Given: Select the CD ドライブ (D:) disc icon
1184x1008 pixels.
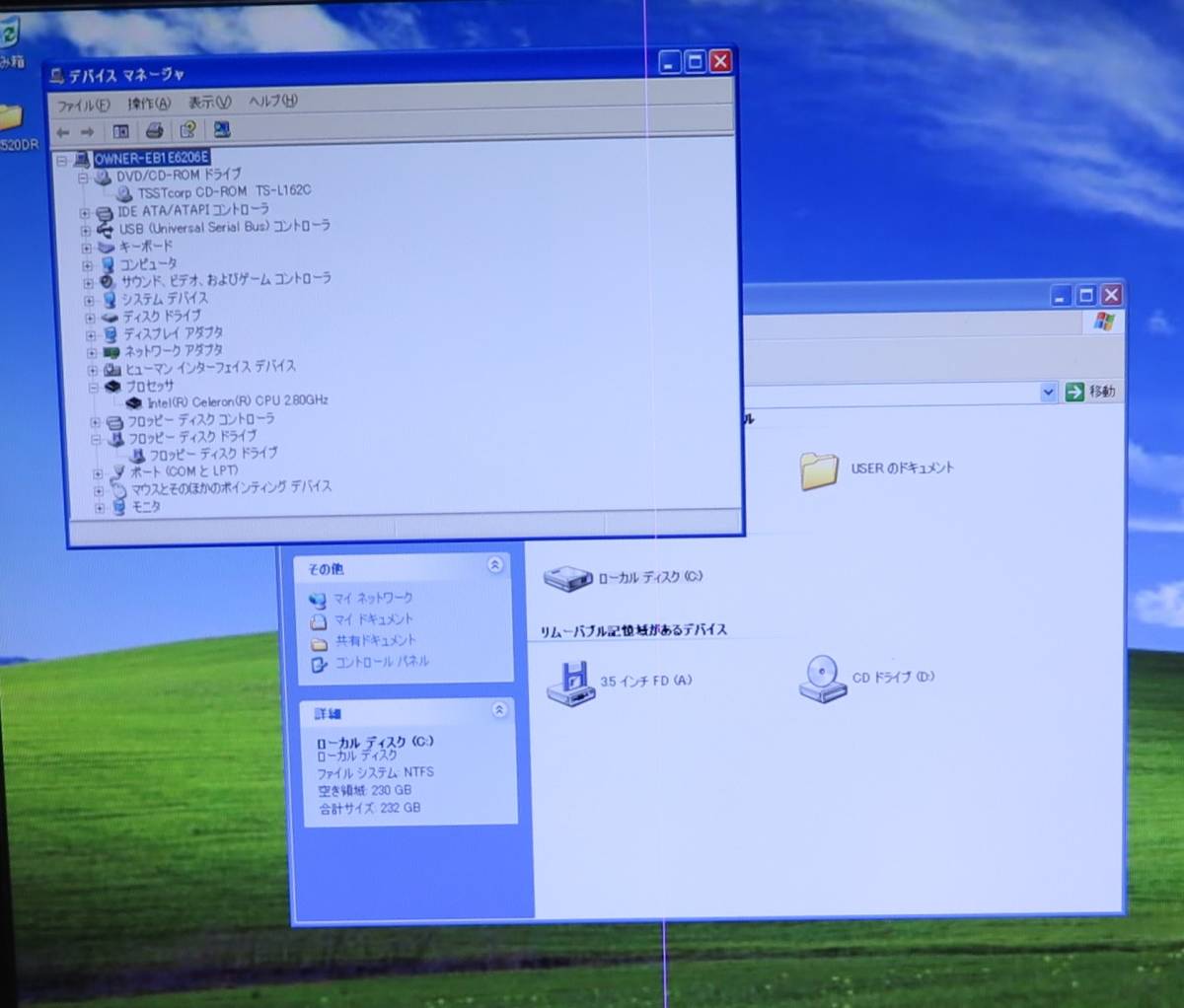Looking at the screenshot, I should (823, 679).
